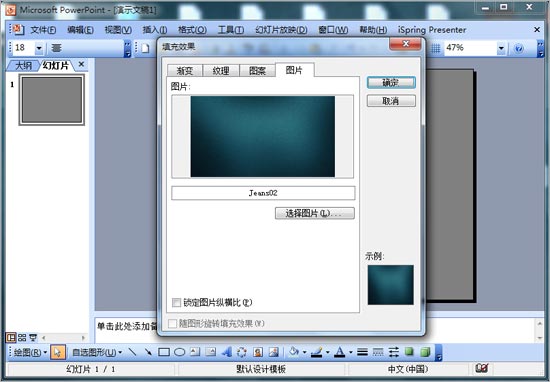
Task: Expand the Draw (绘图) menu
Action: (30, 352)
